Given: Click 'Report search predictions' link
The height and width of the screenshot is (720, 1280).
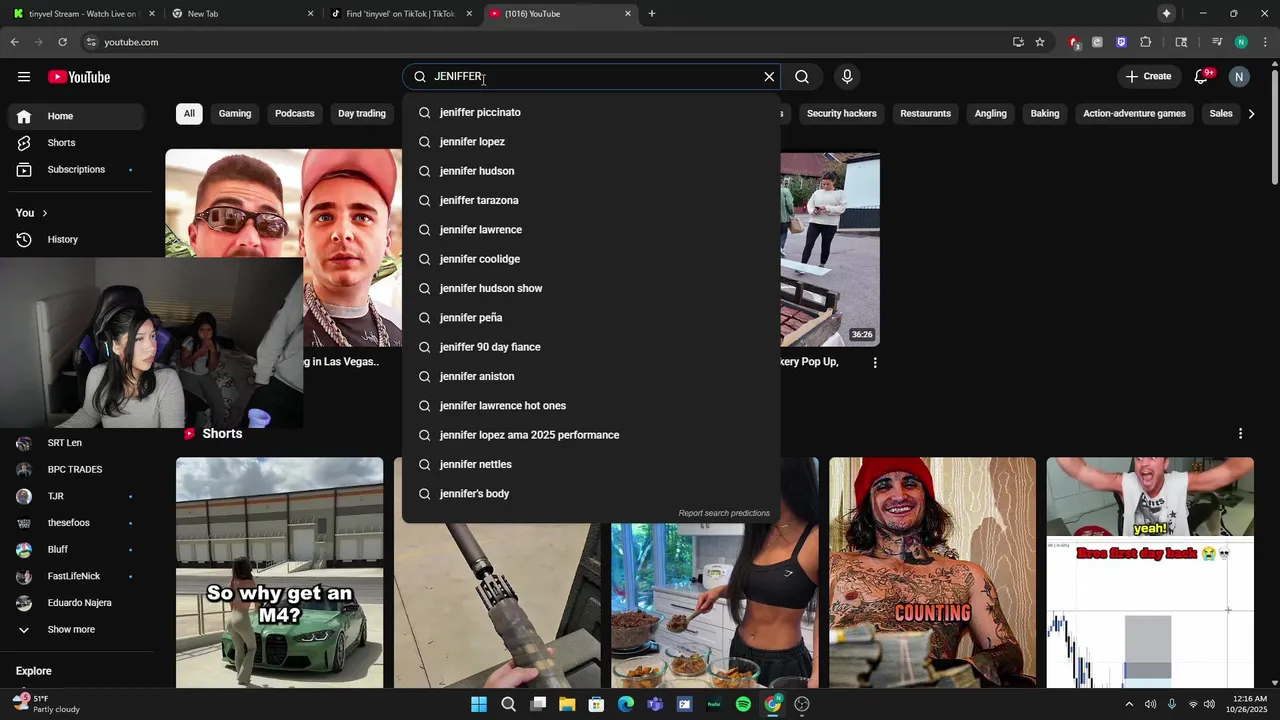Looking at the screenshot, I should [724, 513].
